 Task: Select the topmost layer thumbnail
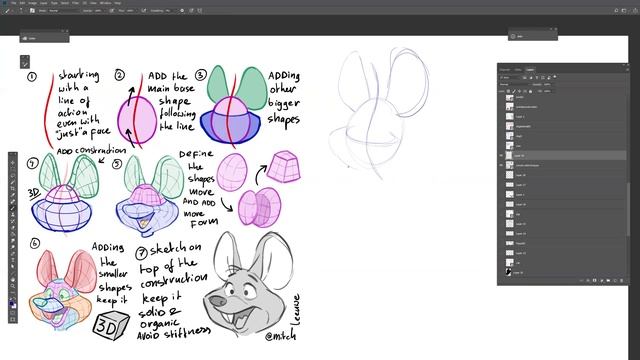click(x=509, y=98)
